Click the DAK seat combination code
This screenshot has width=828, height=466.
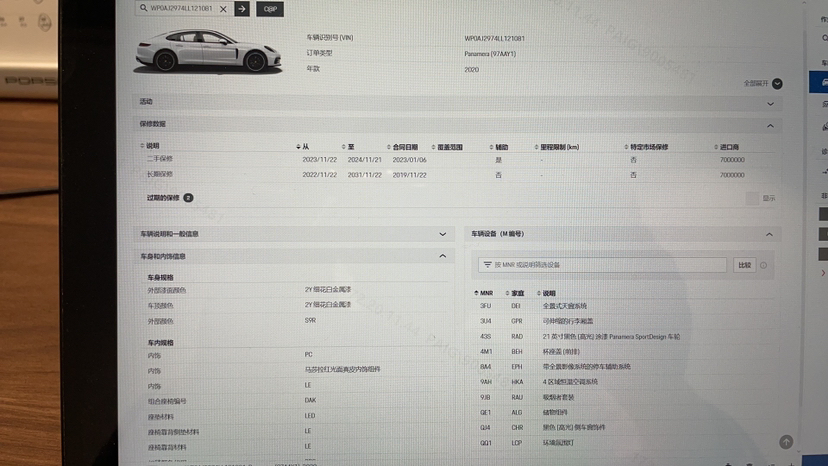pos(310,400)
